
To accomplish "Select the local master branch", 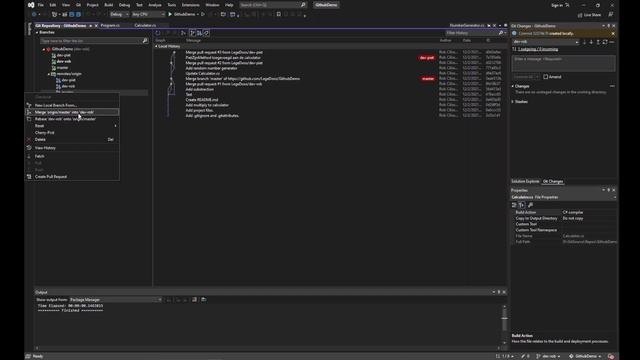I will 62,68.
